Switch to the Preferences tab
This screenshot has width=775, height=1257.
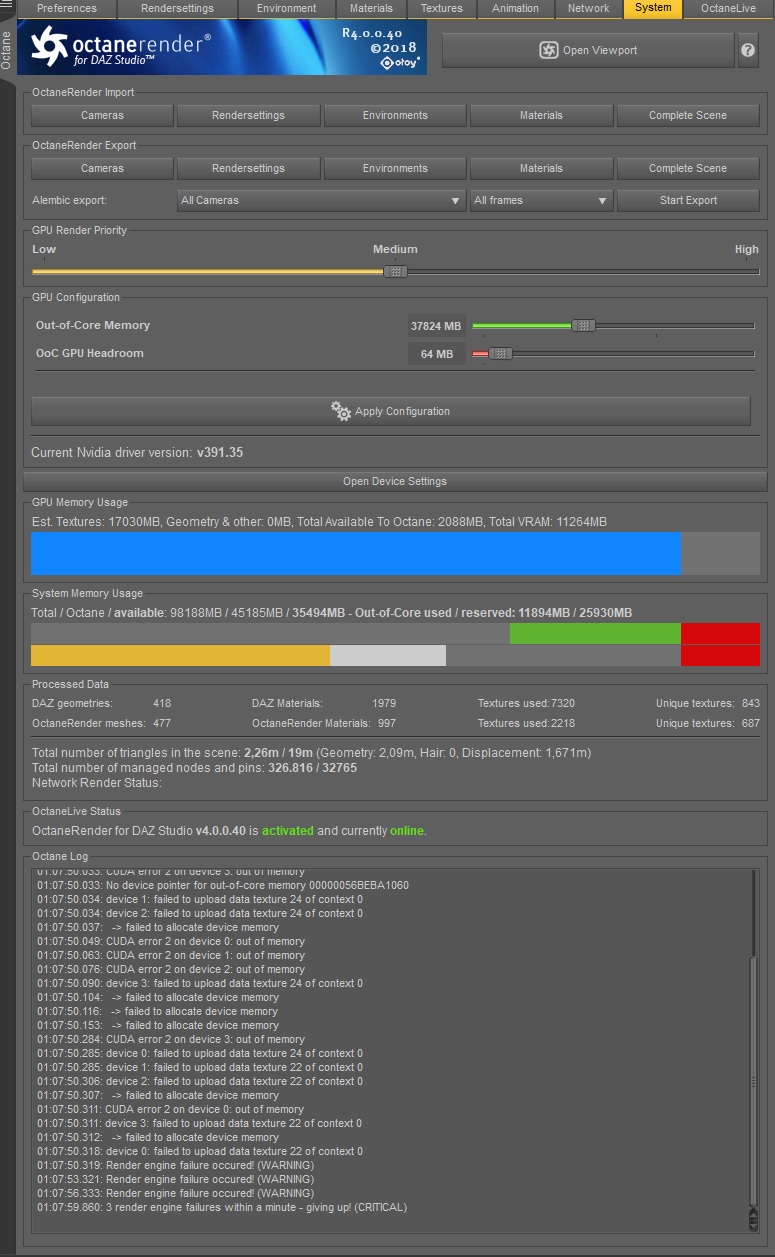(x=67, y=9)
